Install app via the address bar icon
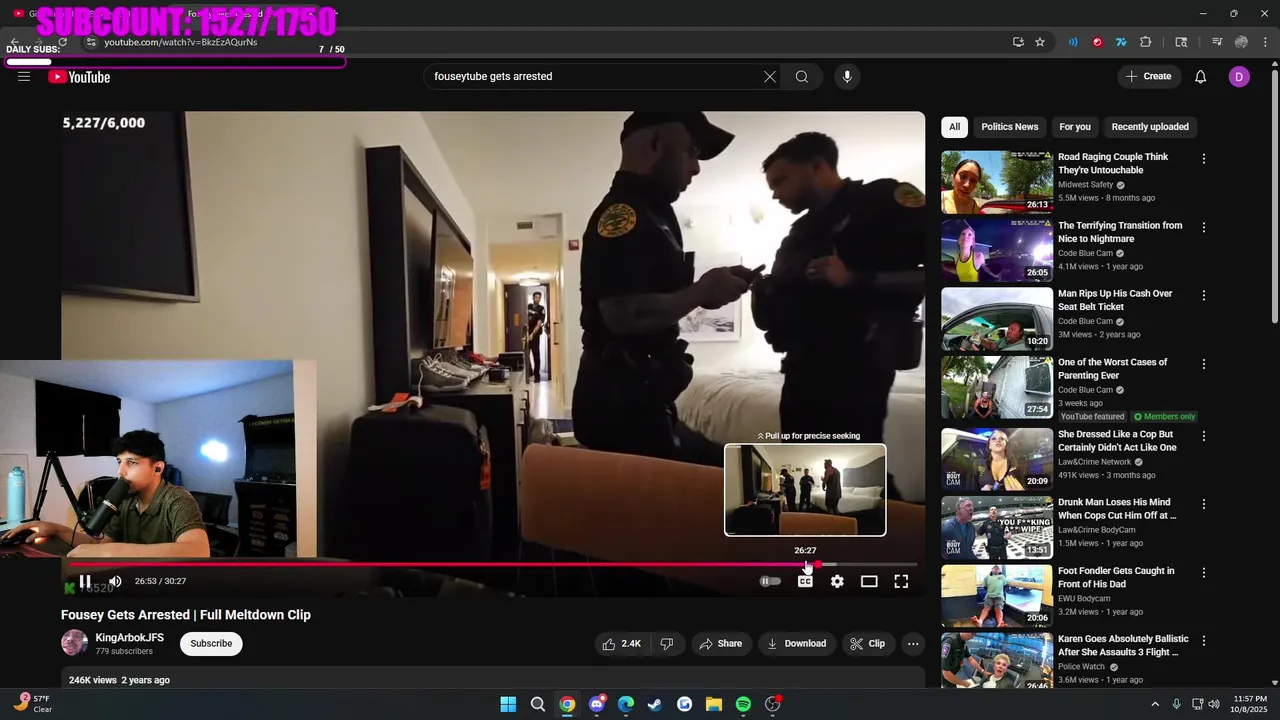1280x720 pixels. click(x=1018, y=42)
